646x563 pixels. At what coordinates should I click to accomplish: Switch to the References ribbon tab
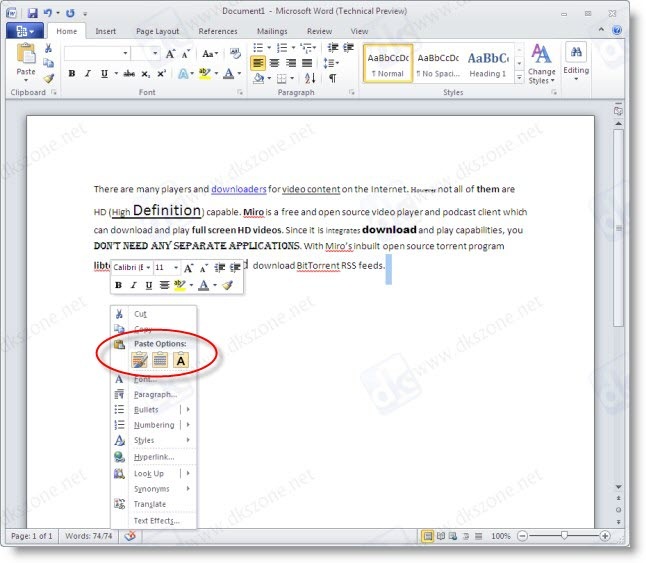pos(218,31)
